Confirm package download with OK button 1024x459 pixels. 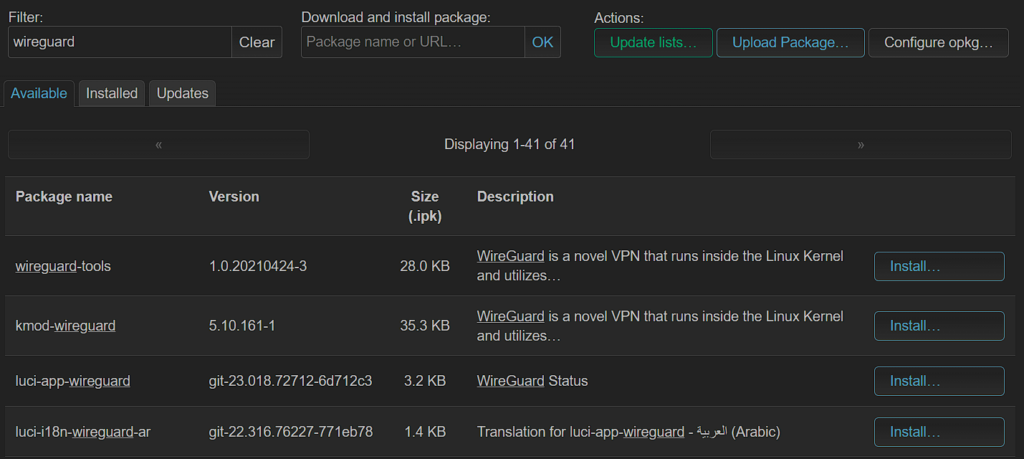(542, 42)
